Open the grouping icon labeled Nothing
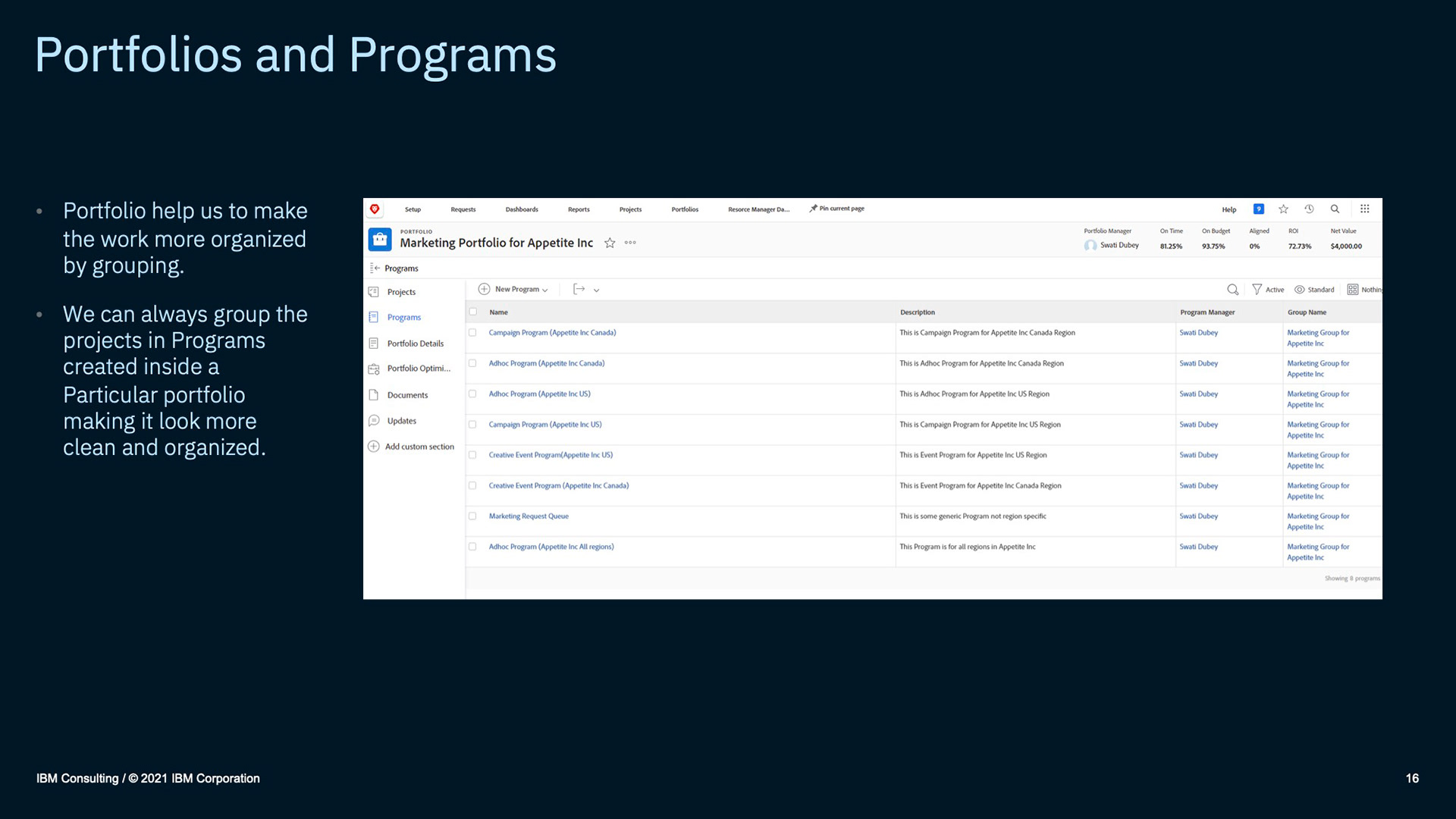The height and width of the screenshot is (819, 1456). coord(1353,290)
